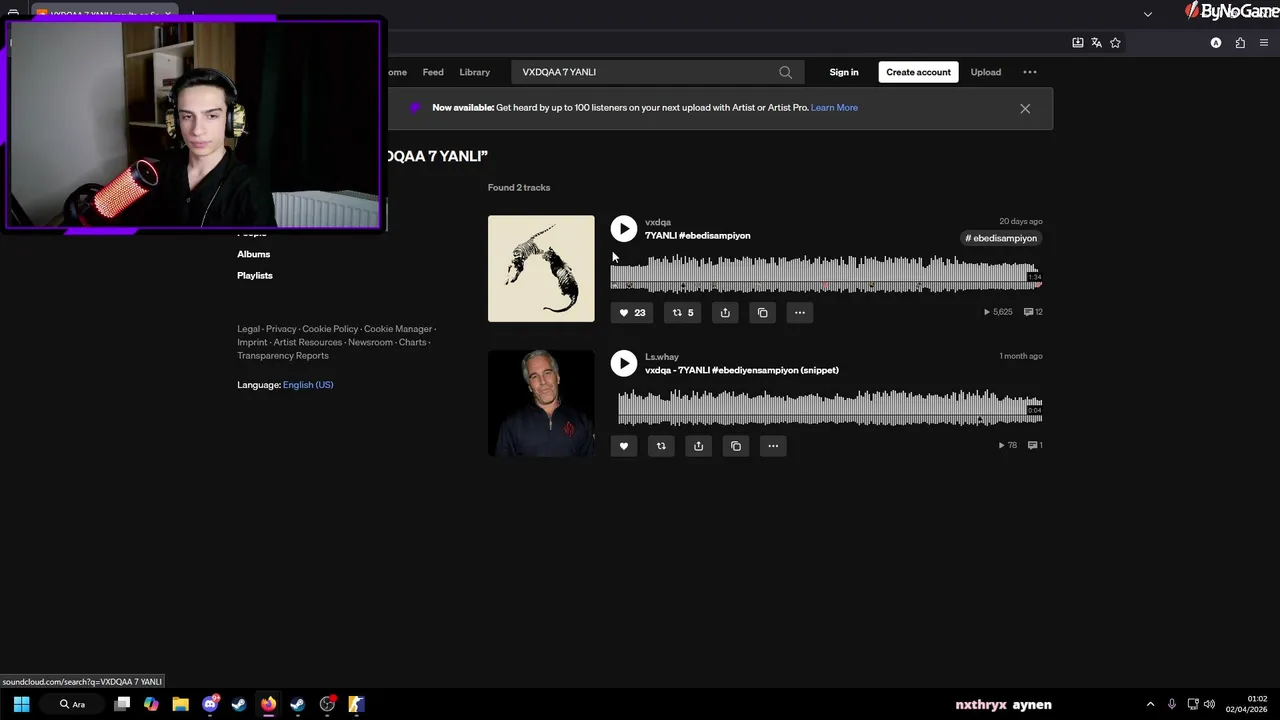This screenshot has height=720, width=1280.
Task: Repost the 7YANLI track showing 5 reposts
Action: click(683, 313)
